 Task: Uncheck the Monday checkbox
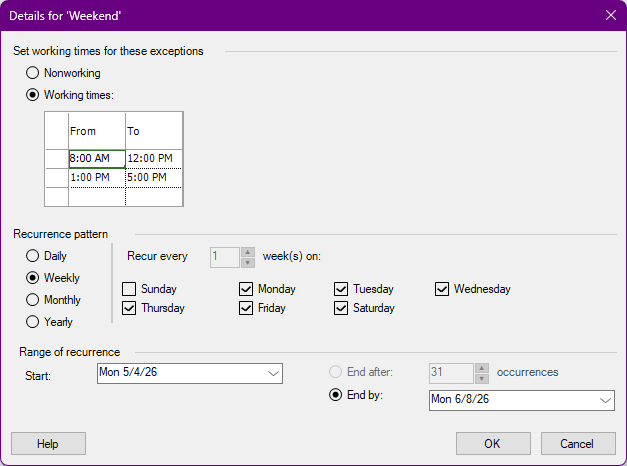tap(246, 289)
